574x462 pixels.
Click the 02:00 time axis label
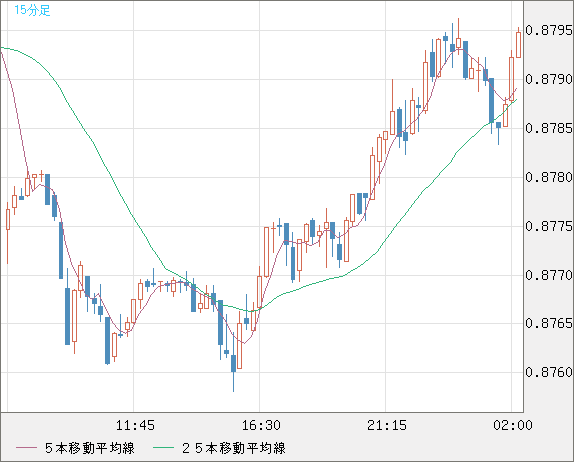click(513, 425)
